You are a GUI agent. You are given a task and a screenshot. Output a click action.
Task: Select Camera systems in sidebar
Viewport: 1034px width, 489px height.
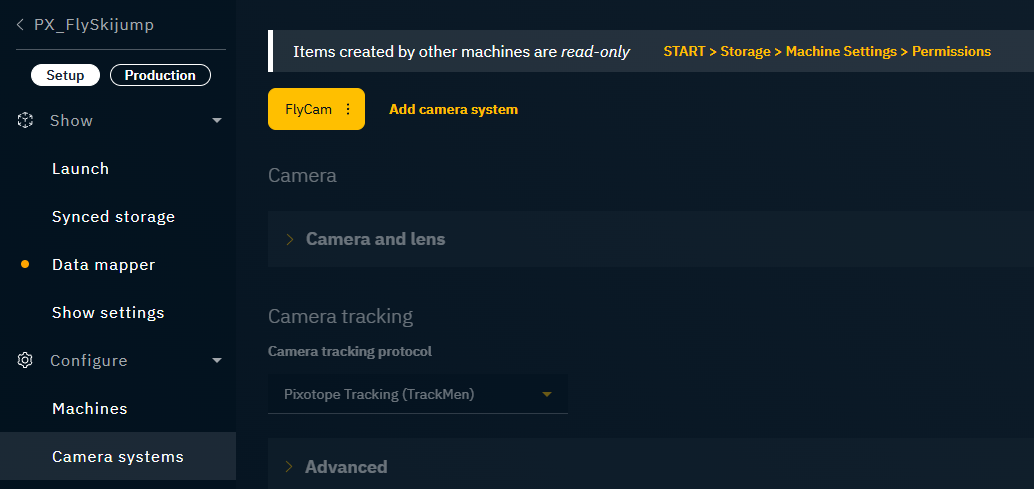tap(118, 457)
